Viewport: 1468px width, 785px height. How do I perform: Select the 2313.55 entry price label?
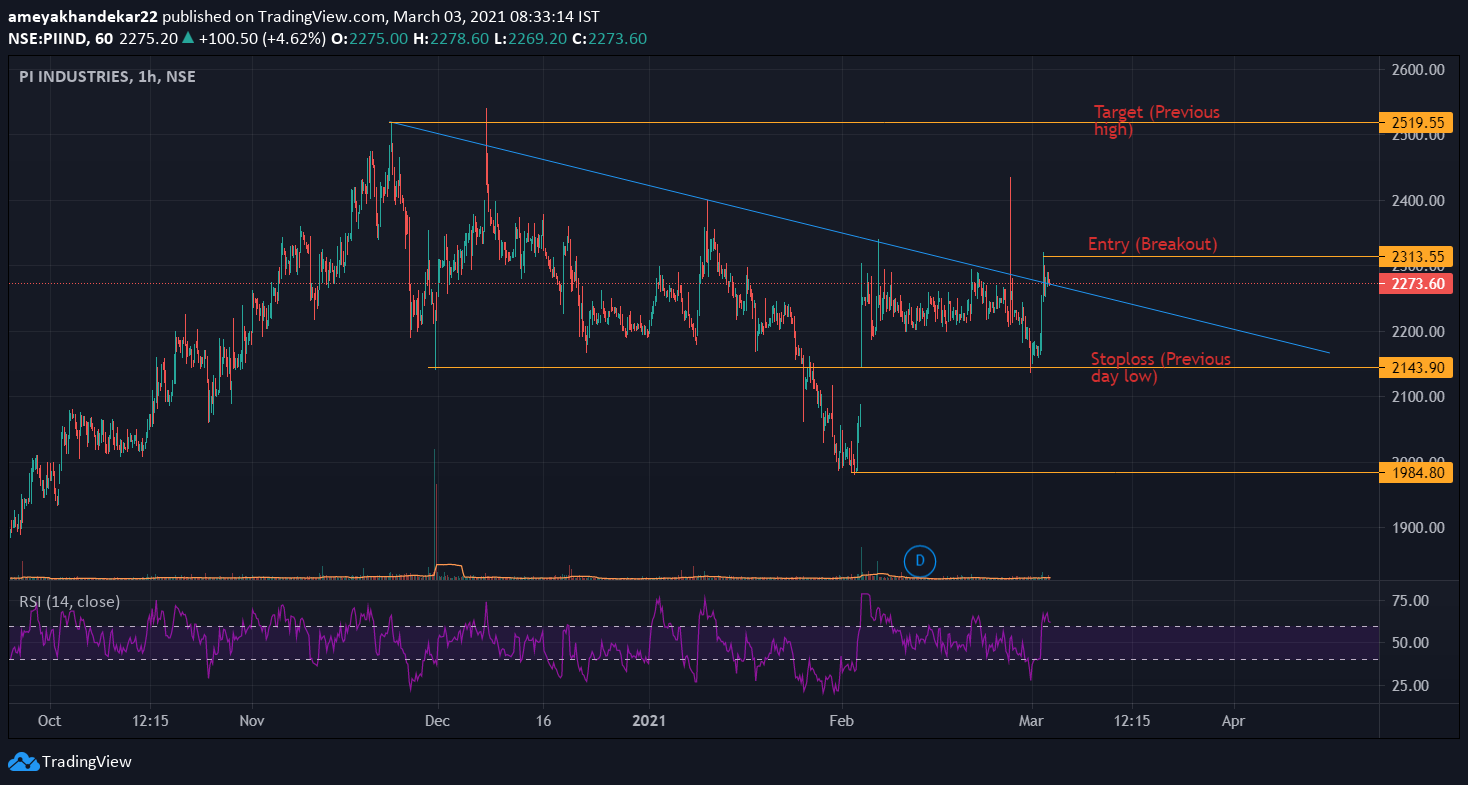pos(1416,257)
